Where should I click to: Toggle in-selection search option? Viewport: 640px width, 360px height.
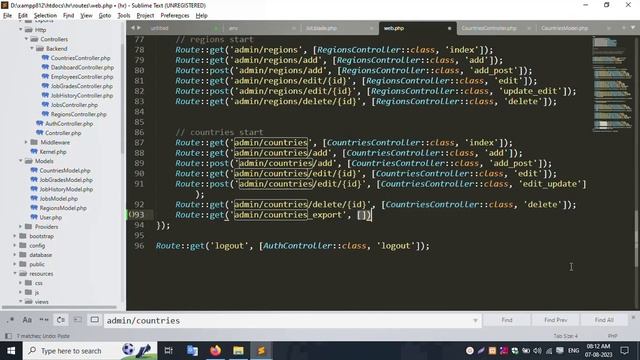click(78, 320)
